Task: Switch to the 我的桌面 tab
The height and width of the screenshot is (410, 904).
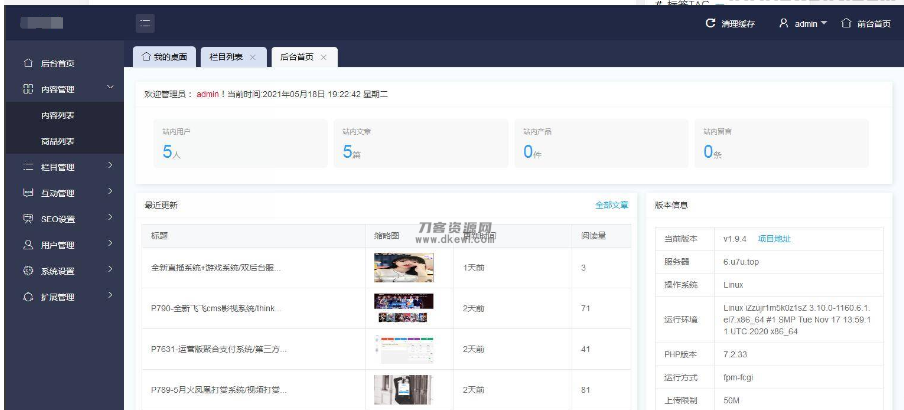Action: tap(164, 57)
